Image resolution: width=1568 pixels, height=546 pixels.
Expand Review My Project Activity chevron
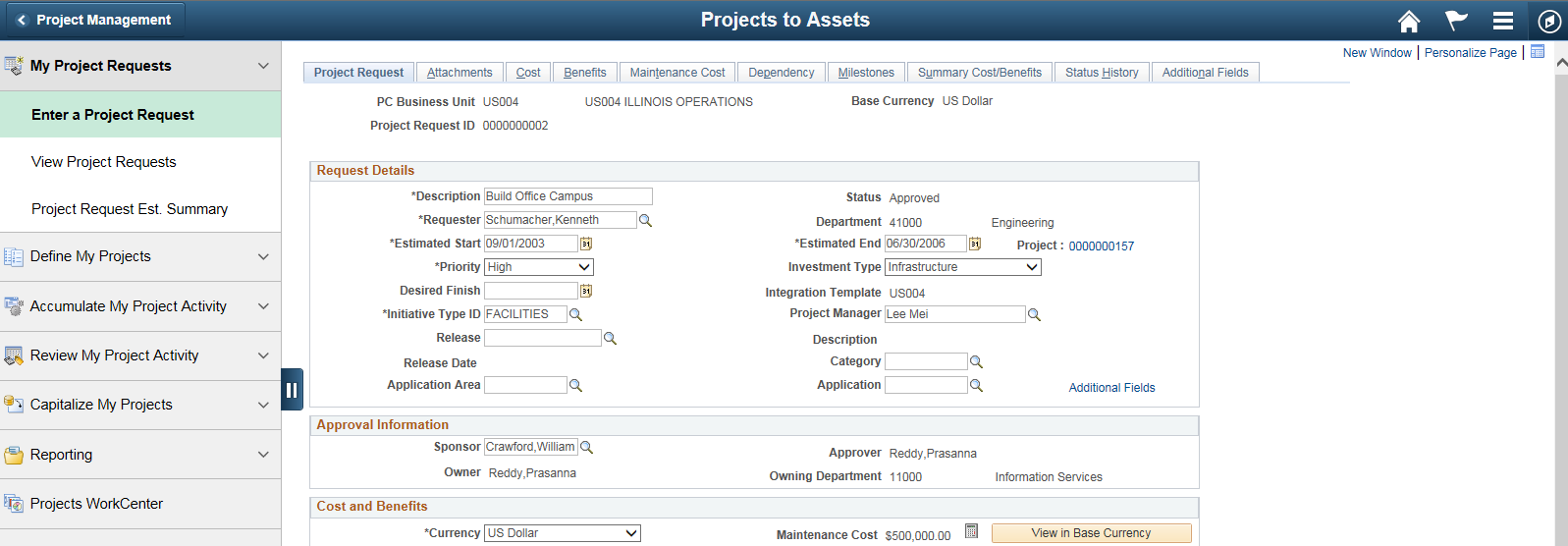(x=263, y=355)
